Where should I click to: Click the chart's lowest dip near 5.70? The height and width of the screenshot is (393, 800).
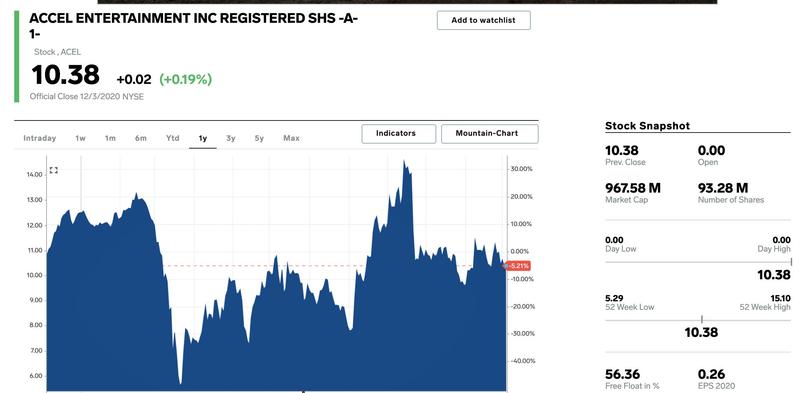[x=180, y=382]
